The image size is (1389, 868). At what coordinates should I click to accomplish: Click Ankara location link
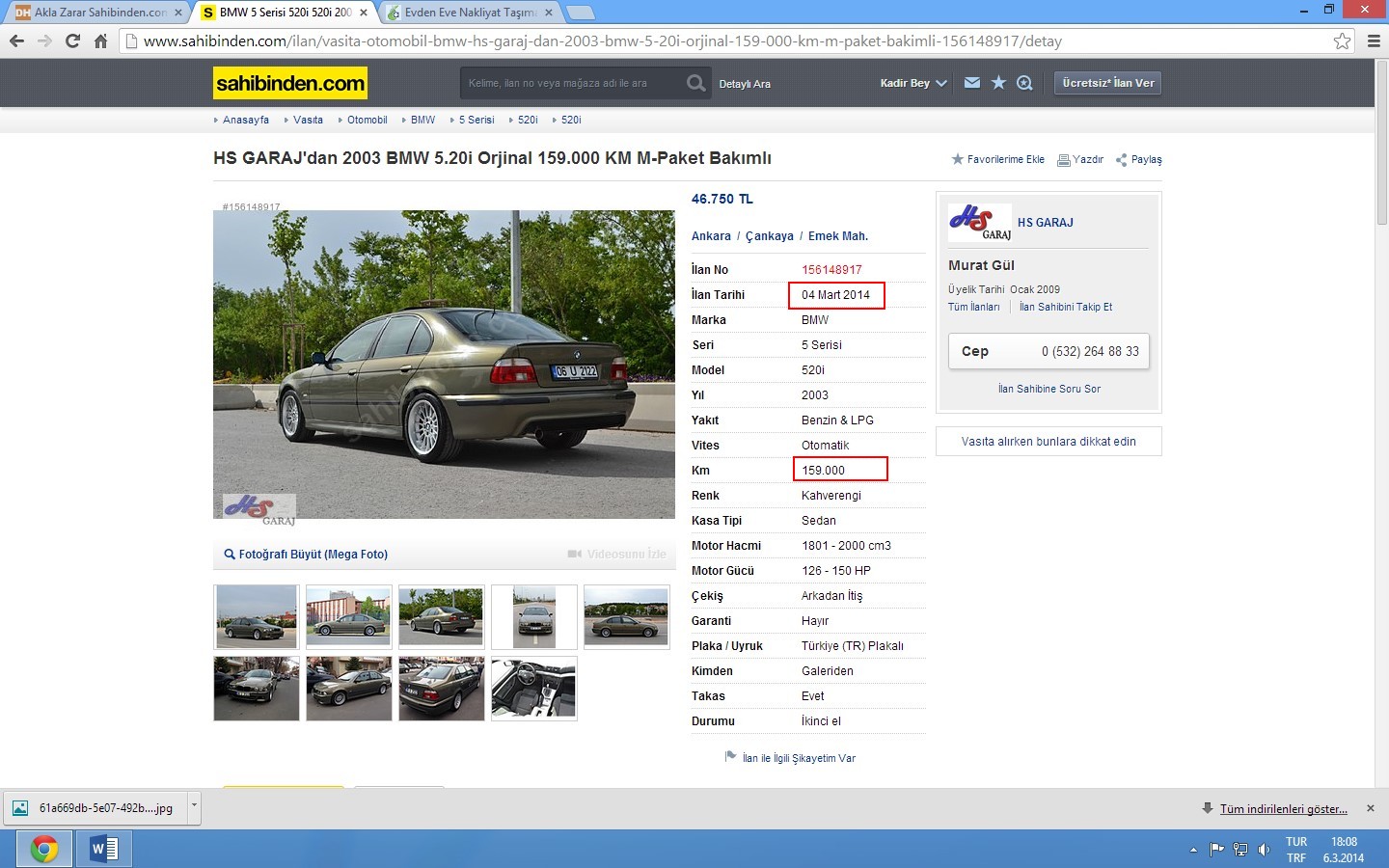click(x=711, y=236)
